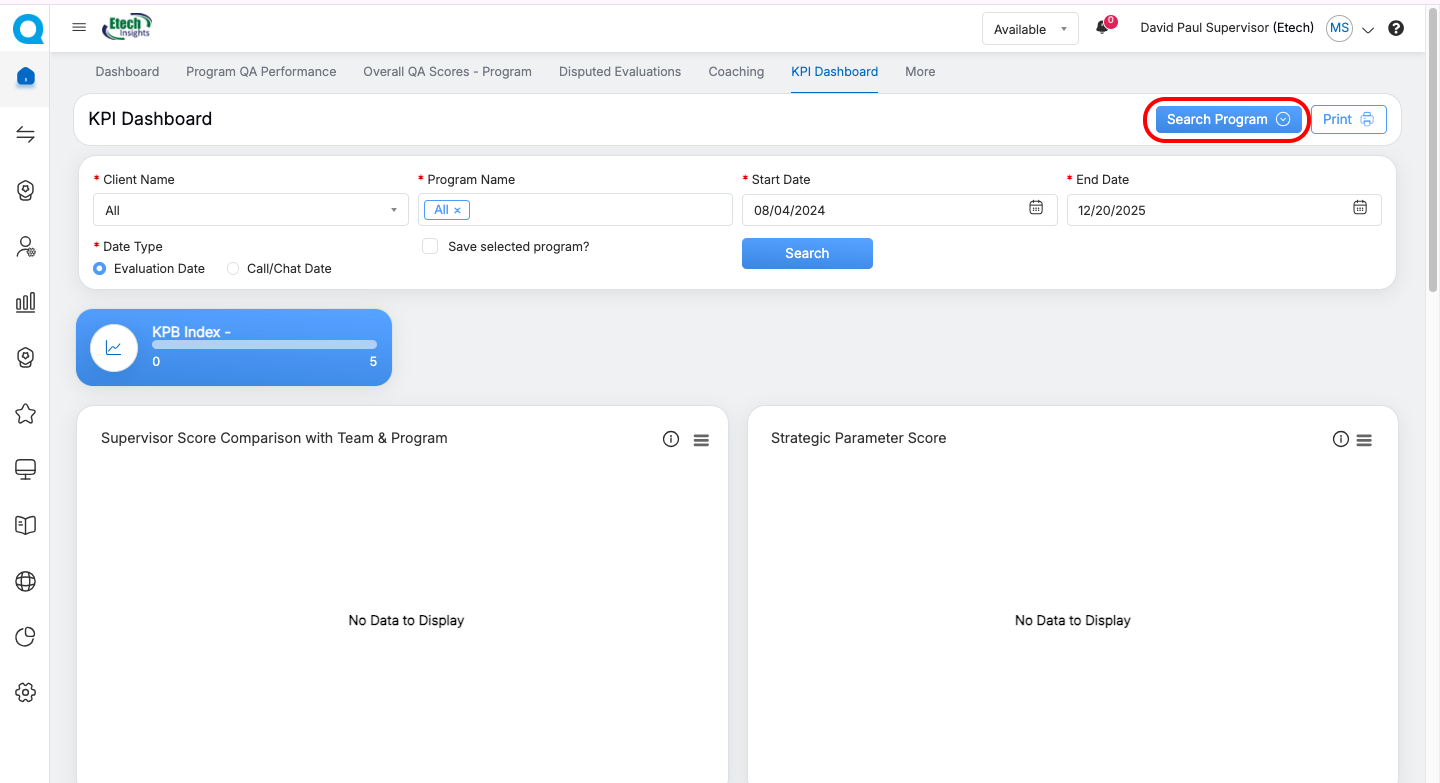Expand the Client Name dropdown
The width and height of the screenshot is (1440, 783).
click(250, 210)
